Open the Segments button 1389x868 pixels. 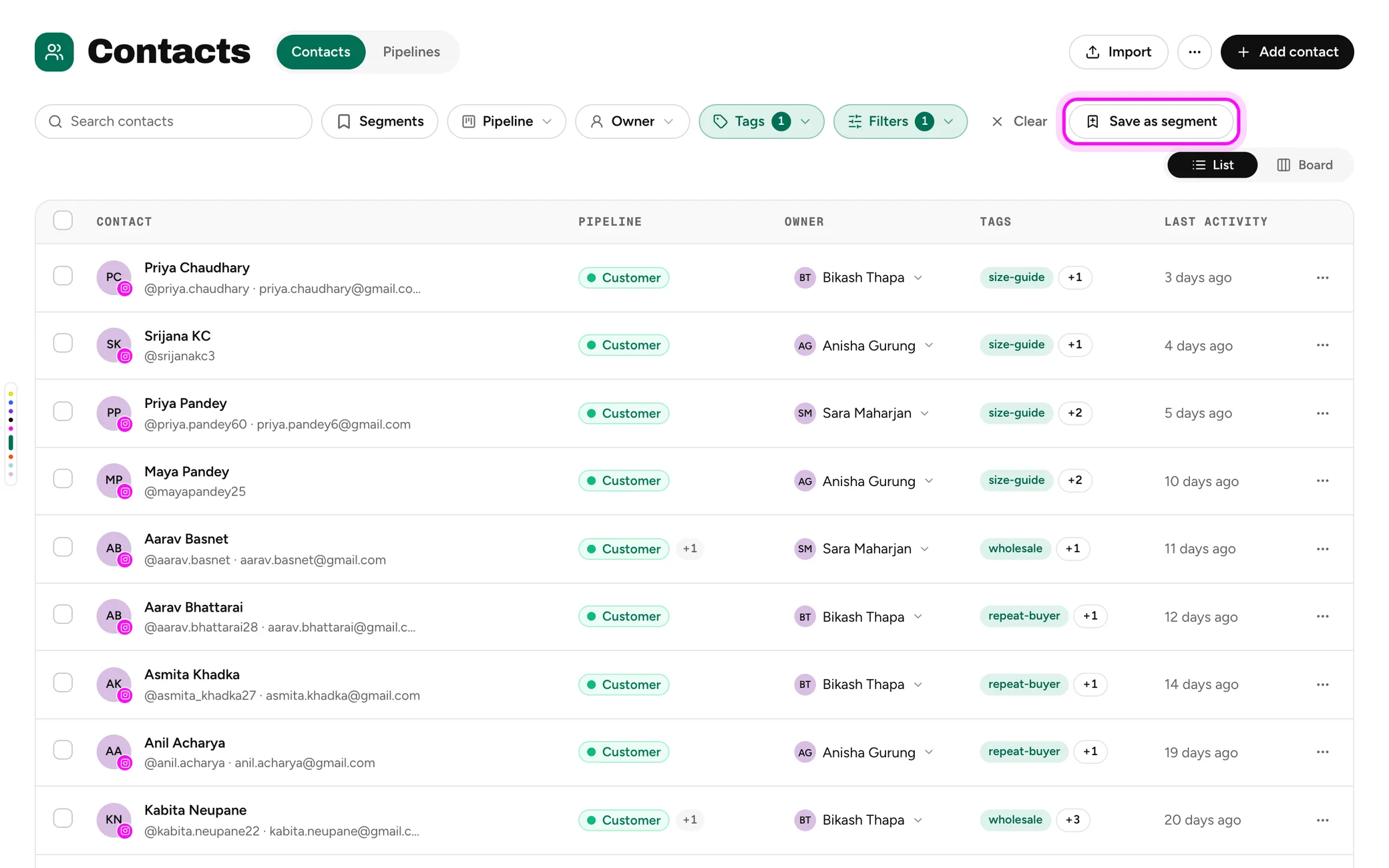[379, 122]
